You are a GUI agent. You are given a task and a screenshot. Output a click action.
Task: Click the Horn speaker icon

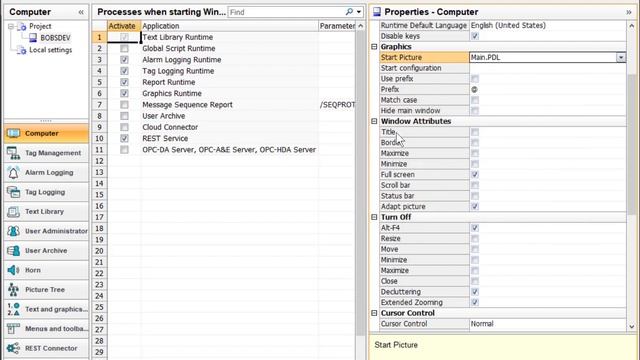pyautogui.click(x=13, y=270)
